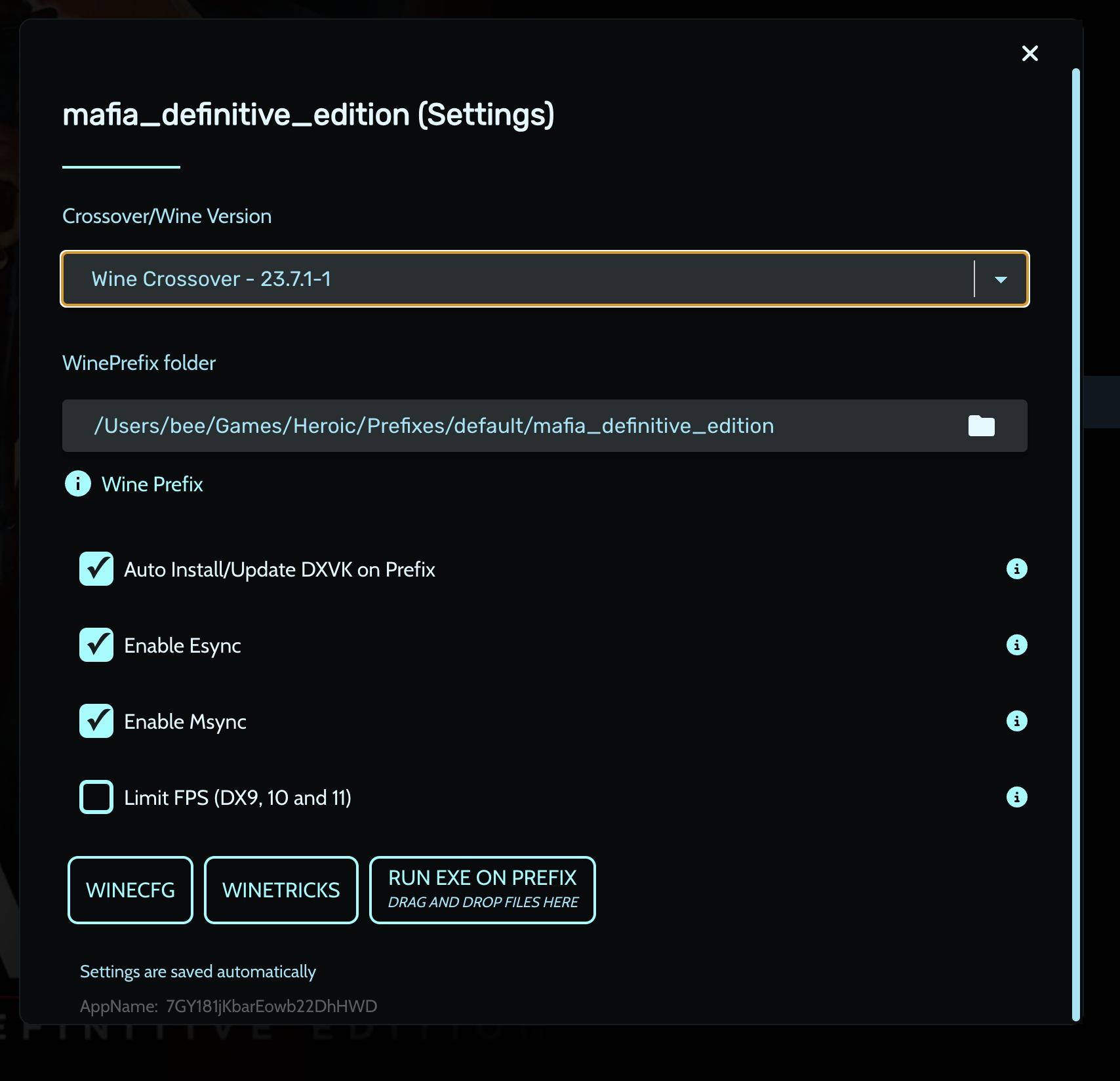Click the Crossover/Wine Version label
The height and width of the screenshot is (1081, 1120).
167,216
